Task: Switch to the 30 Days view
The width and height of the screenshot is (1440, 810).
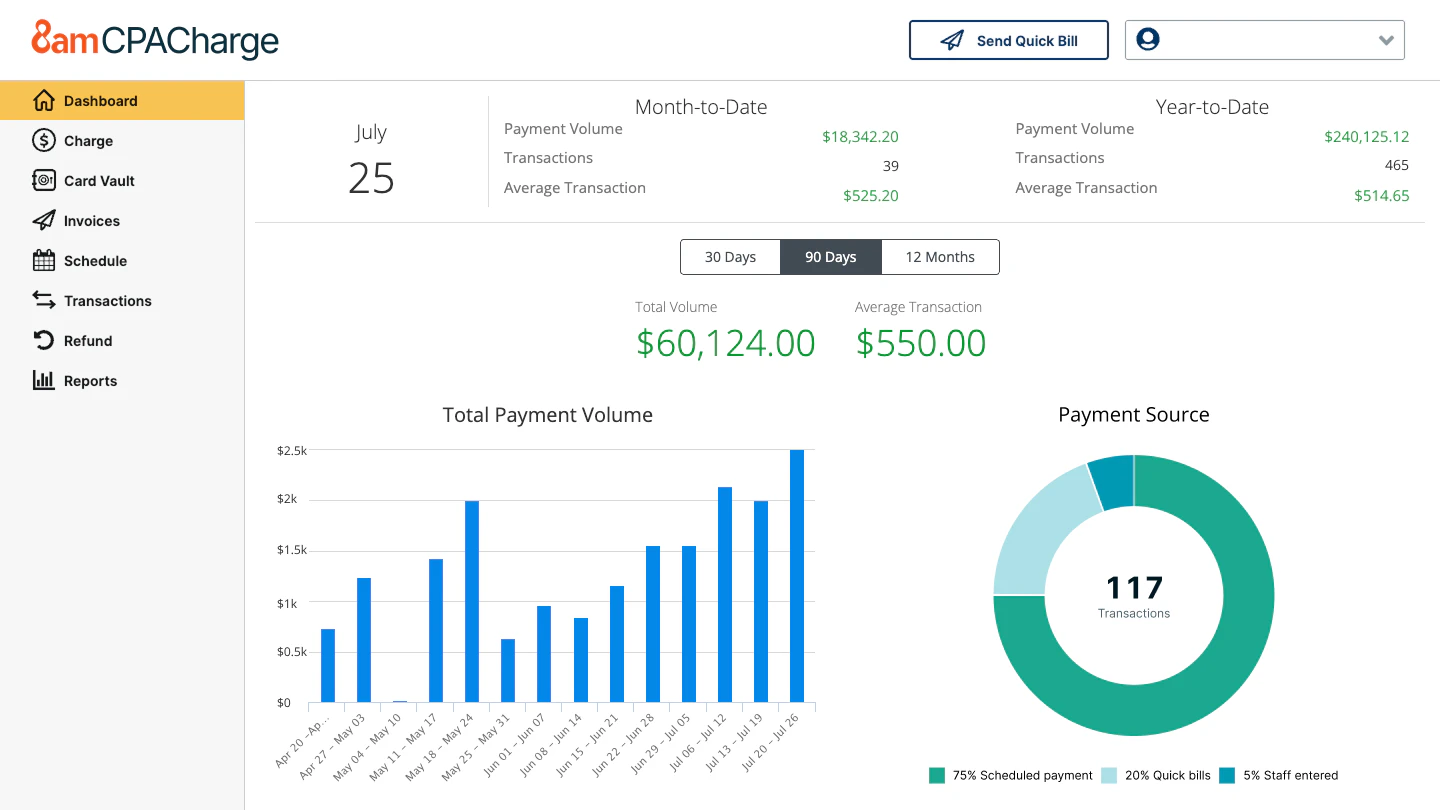Action: (x=730, y=257)
